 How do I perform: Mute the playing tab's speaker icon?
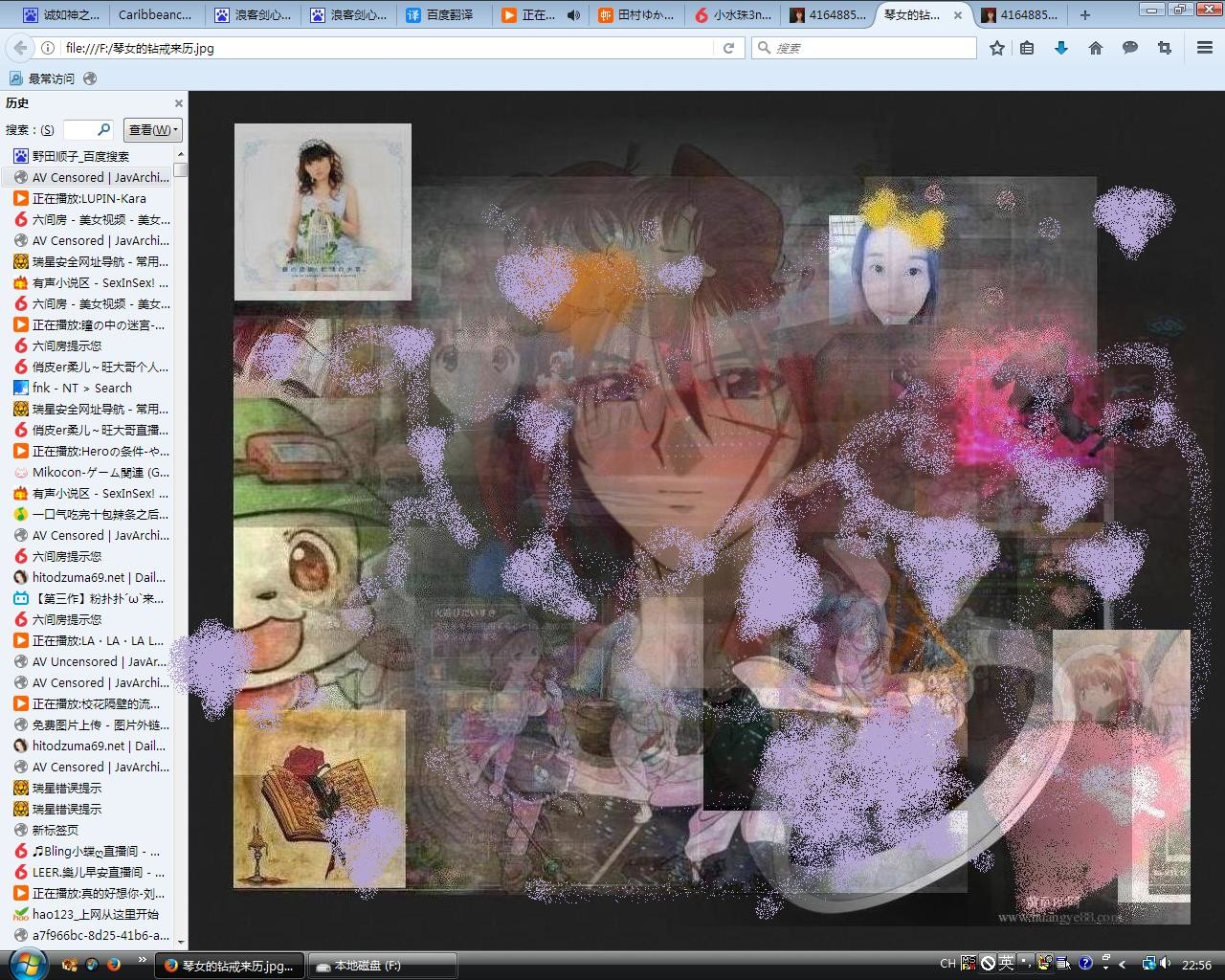point(573,15)
